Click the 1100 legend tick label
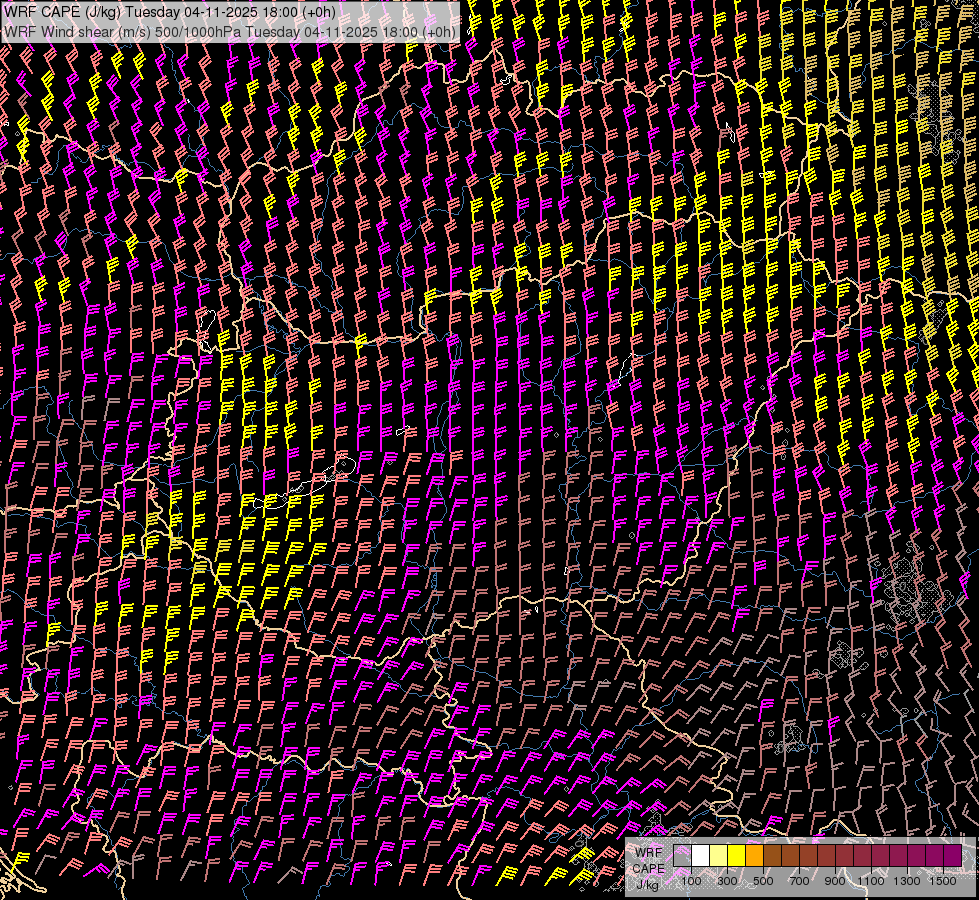The height and width of the screenshot is (900, 979). tap(871, 881)
